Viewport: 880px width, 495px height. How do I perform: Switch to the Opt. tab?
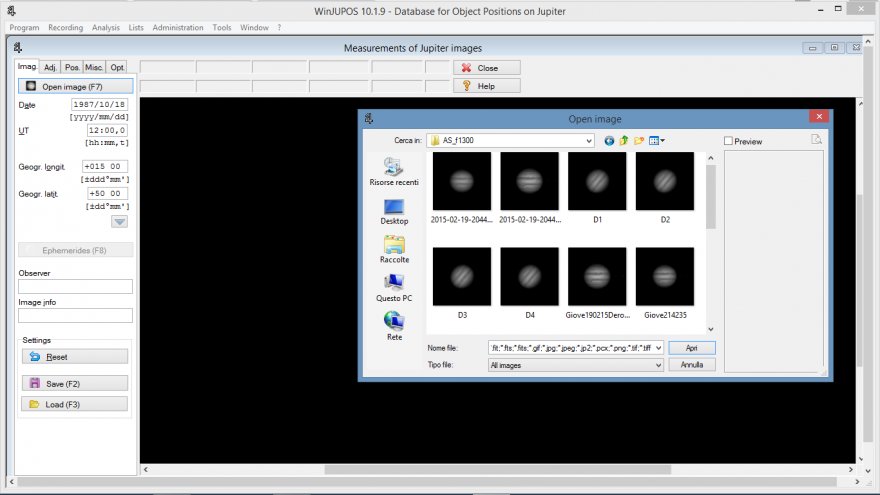[117, 67]
